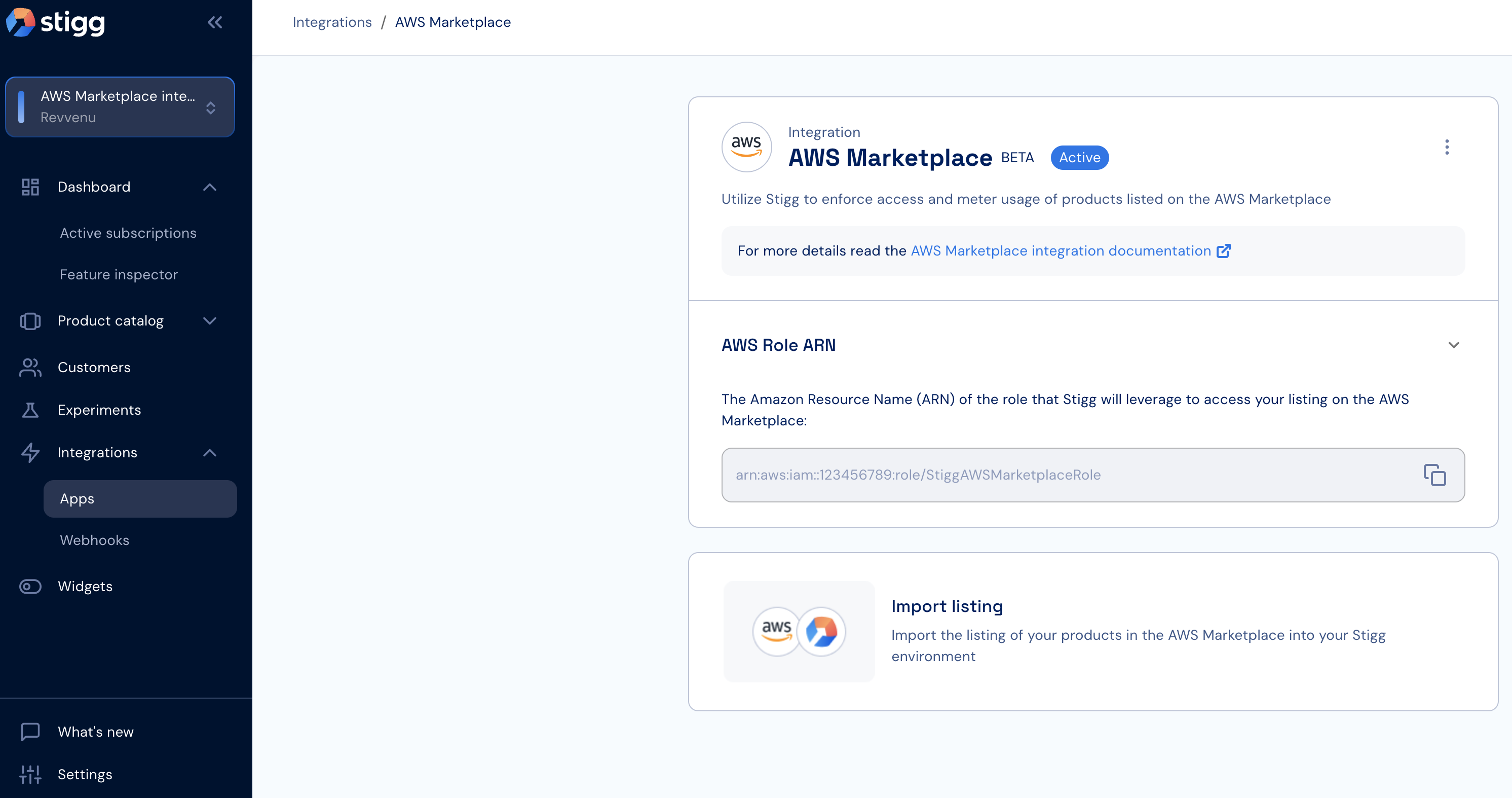Open AWS Marketplace integration documentation link
Viewport: 1512px width, 798px height.
[1070, 251]
